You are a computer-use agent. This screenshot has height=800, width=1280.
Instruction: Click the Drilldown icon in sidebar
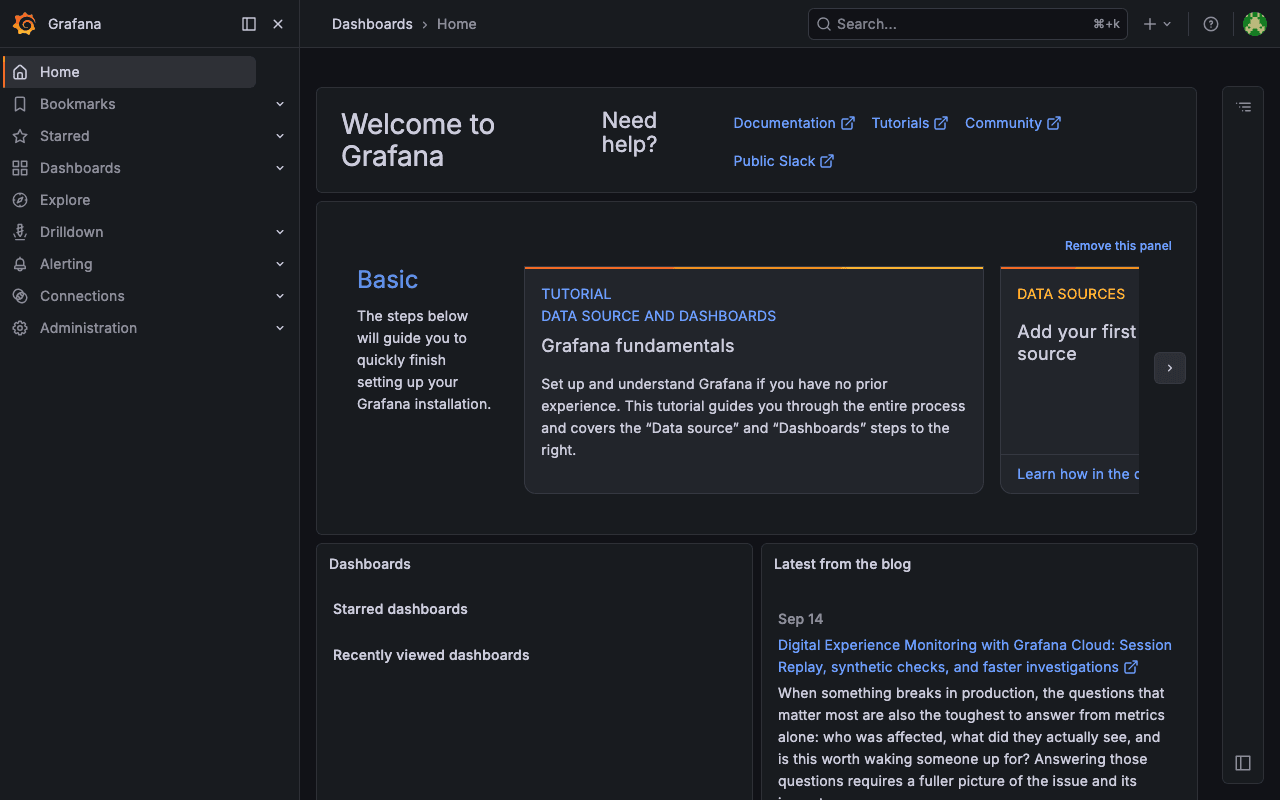[x=20, y=232]
